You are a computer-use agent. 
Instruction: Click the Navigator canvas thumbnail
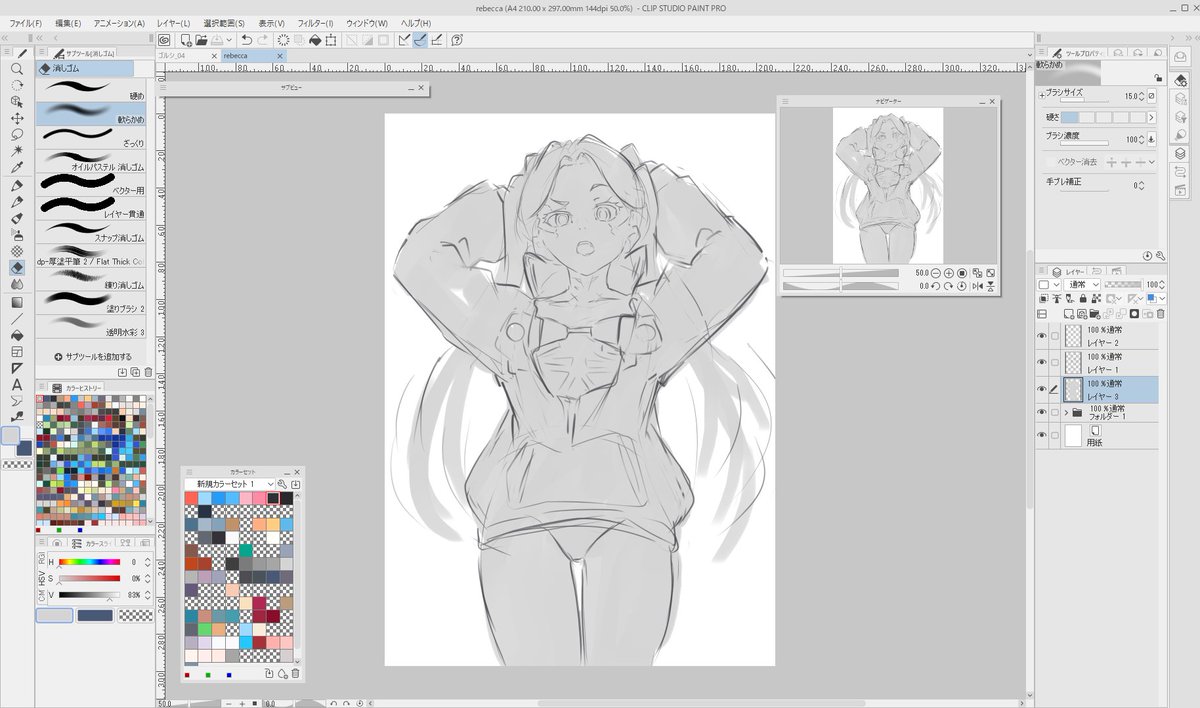(888, 186)
